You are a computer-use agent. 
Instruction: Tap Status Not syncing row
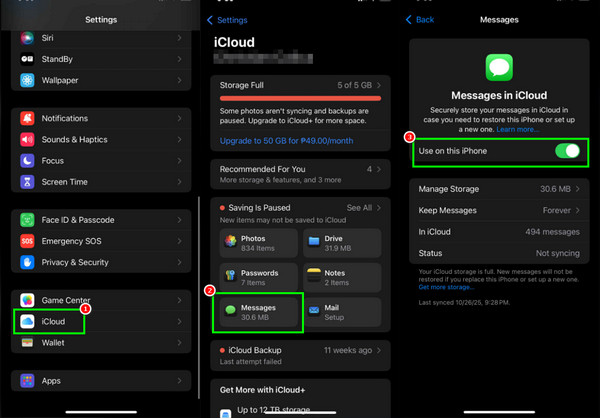499,253
